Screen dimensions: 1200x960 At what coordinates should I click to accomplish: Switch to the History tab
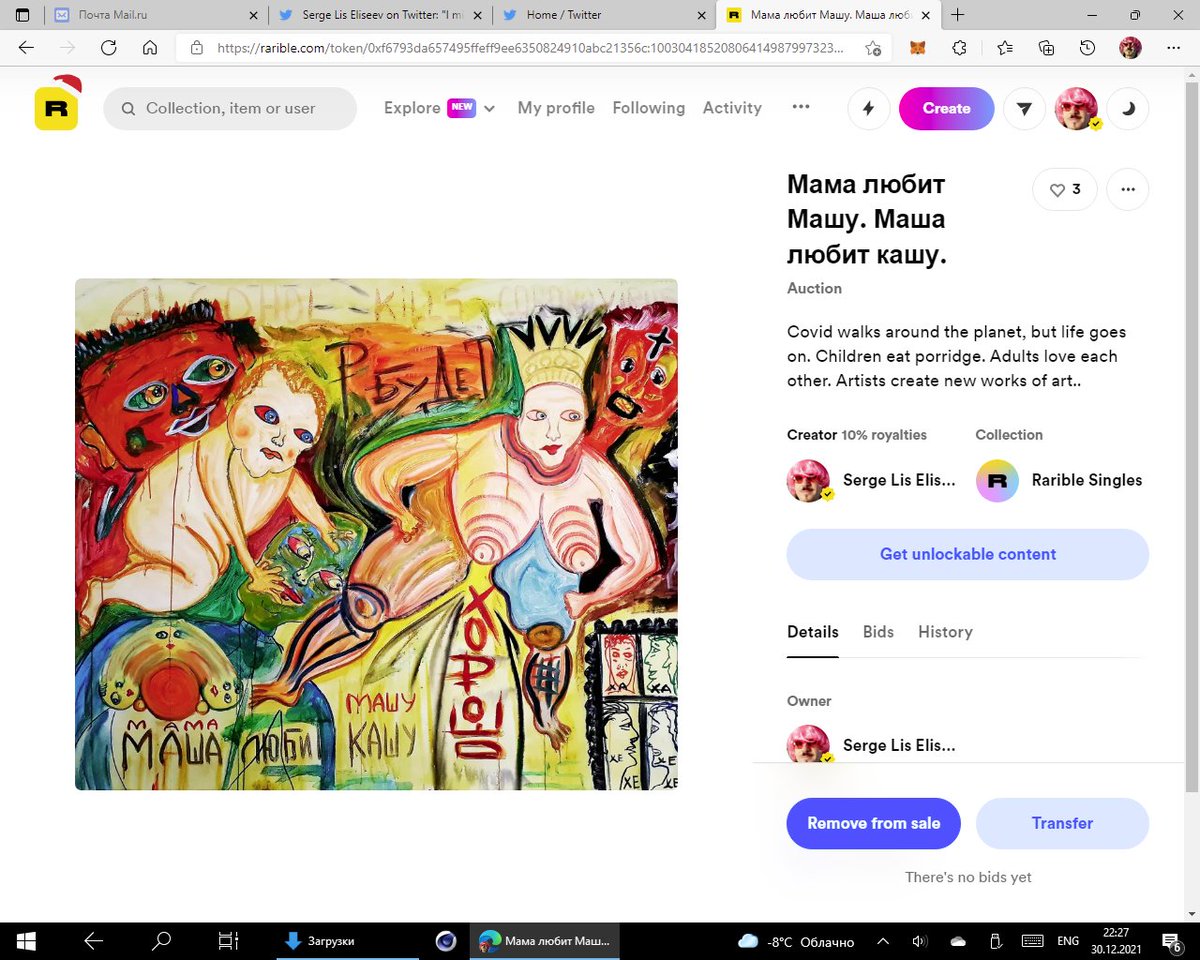(945, 632)
